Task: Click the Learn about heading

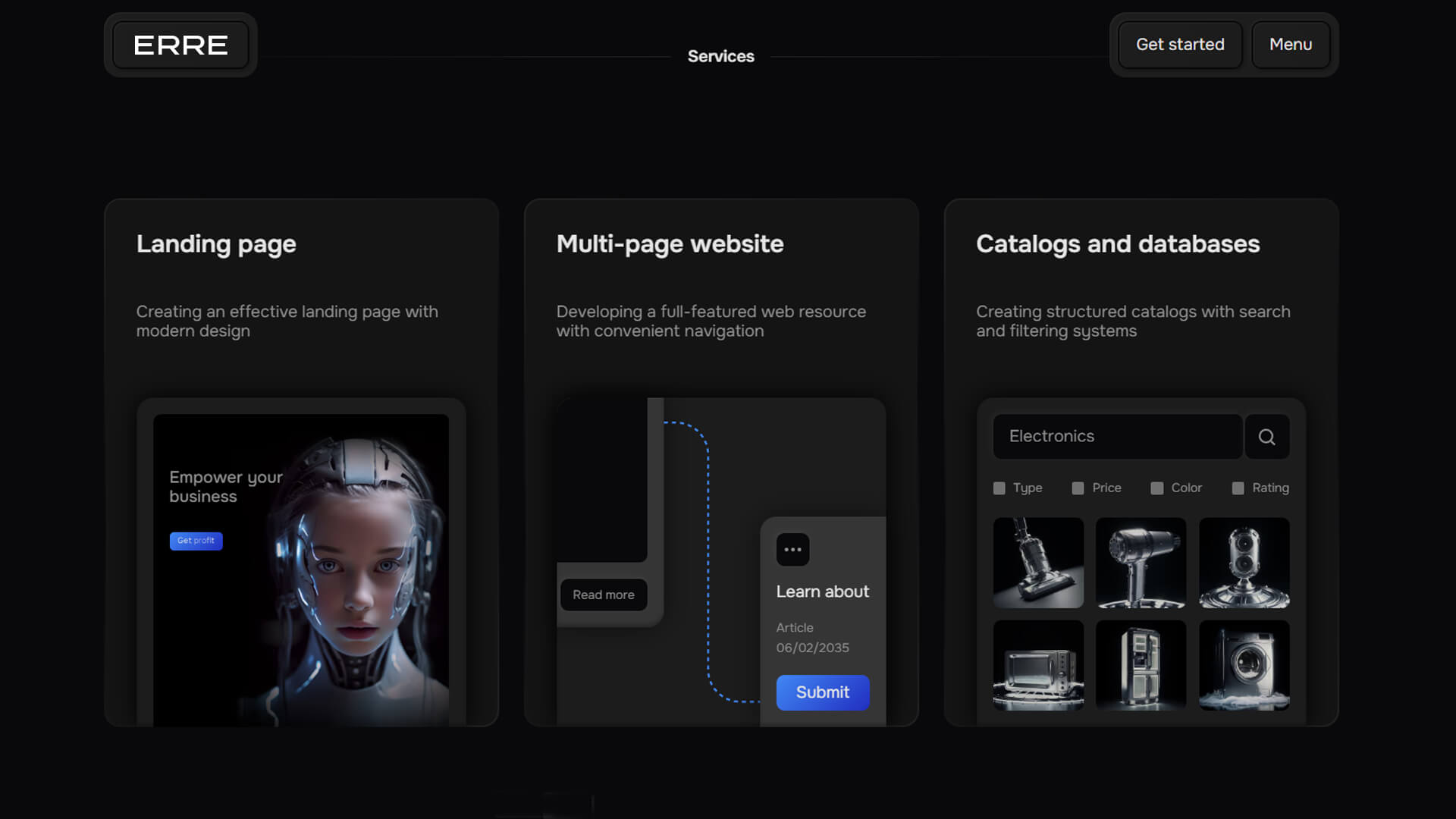Action: [x=823, y=591]
